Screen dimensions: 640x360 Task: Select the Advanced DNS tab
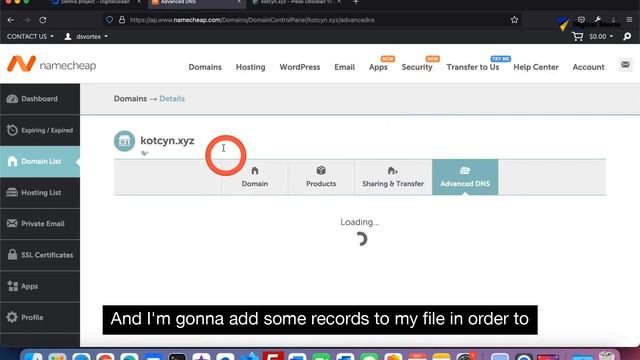tap(465, 177)
